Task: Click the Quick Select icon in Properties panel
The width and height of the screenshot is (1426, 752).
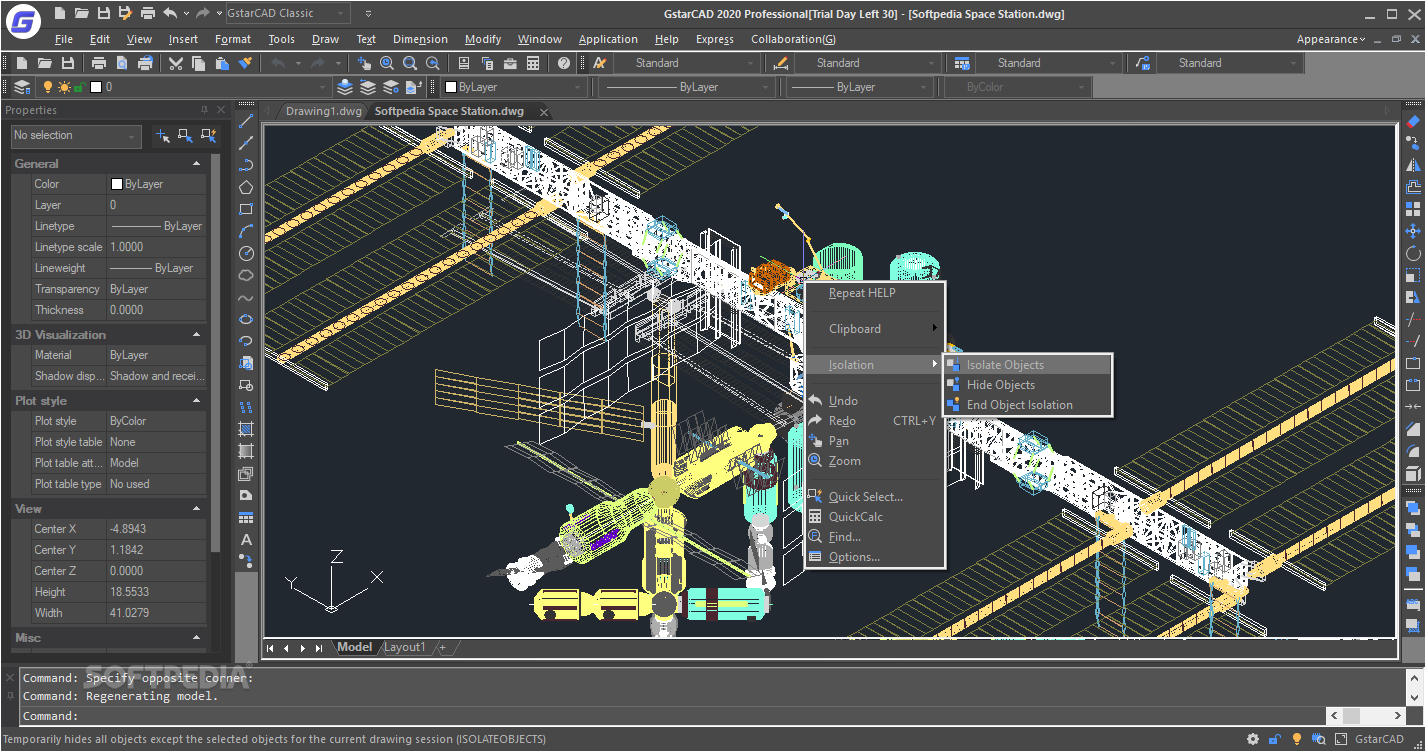Action: point(208,135)
